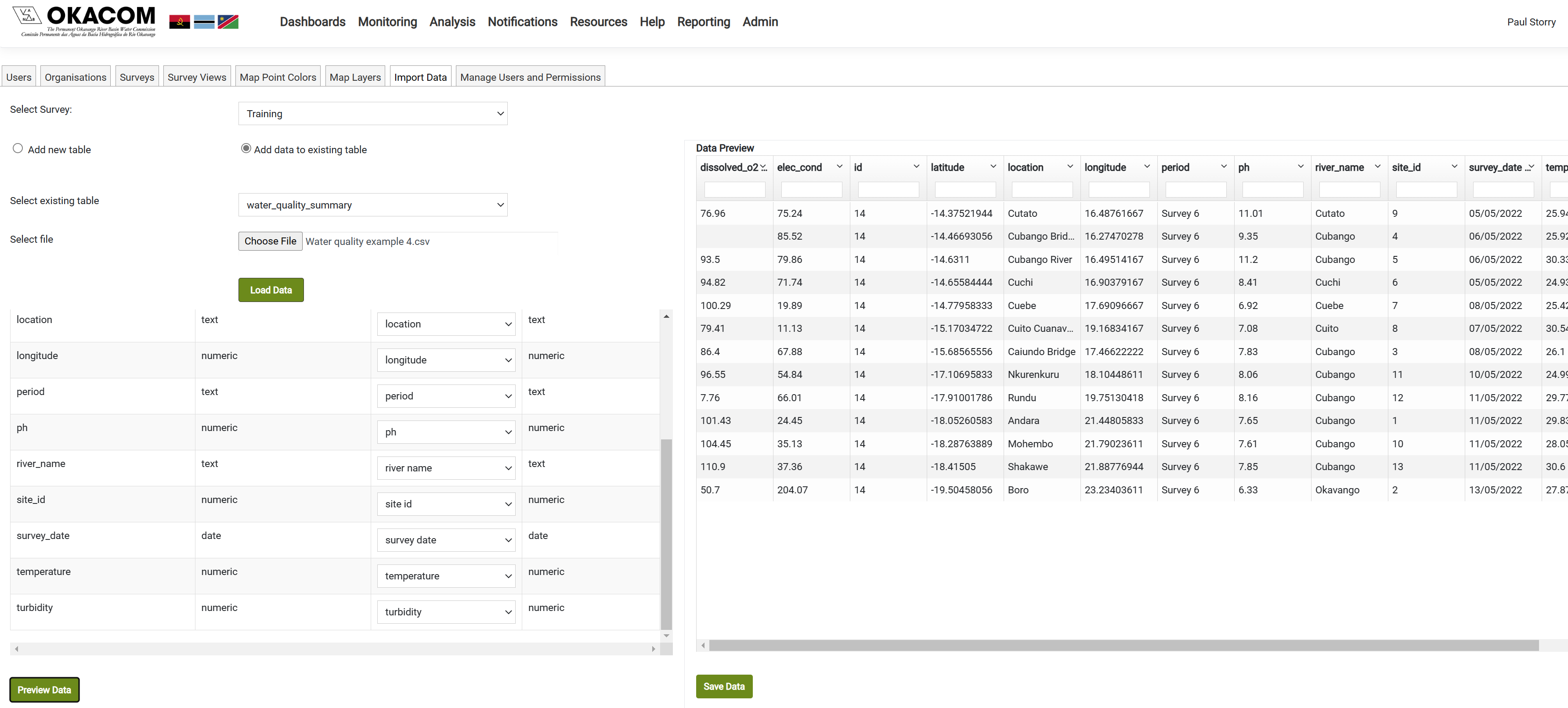Open river_name column menu chevron
Viewport: 1568px width, 708px height.
pos(1377,167)
